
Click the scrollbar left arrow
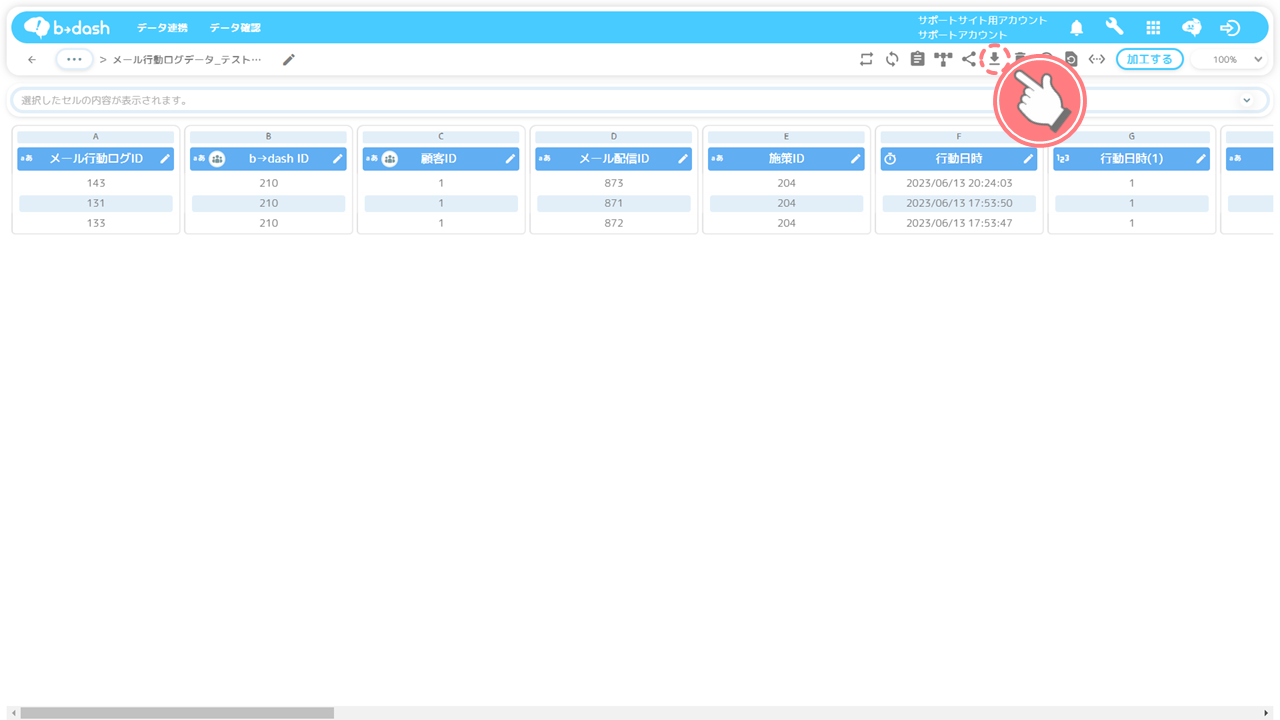13,713
